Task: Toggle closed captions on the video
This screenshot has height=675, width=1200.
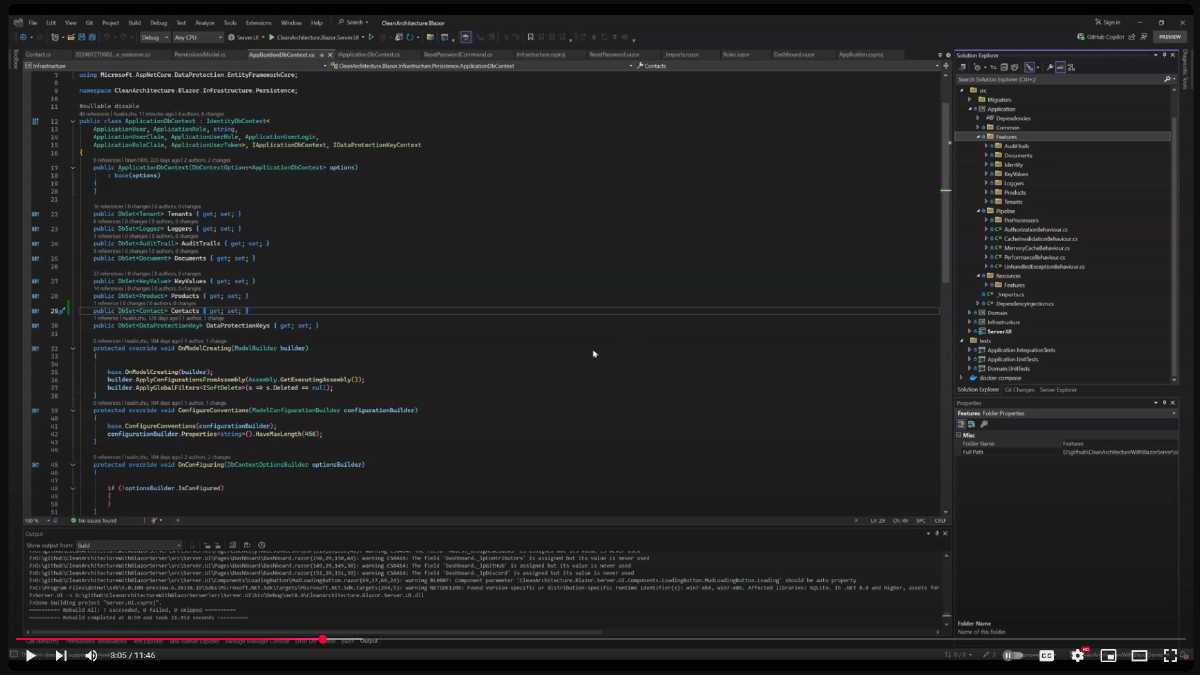Action: coord(1047,656)
